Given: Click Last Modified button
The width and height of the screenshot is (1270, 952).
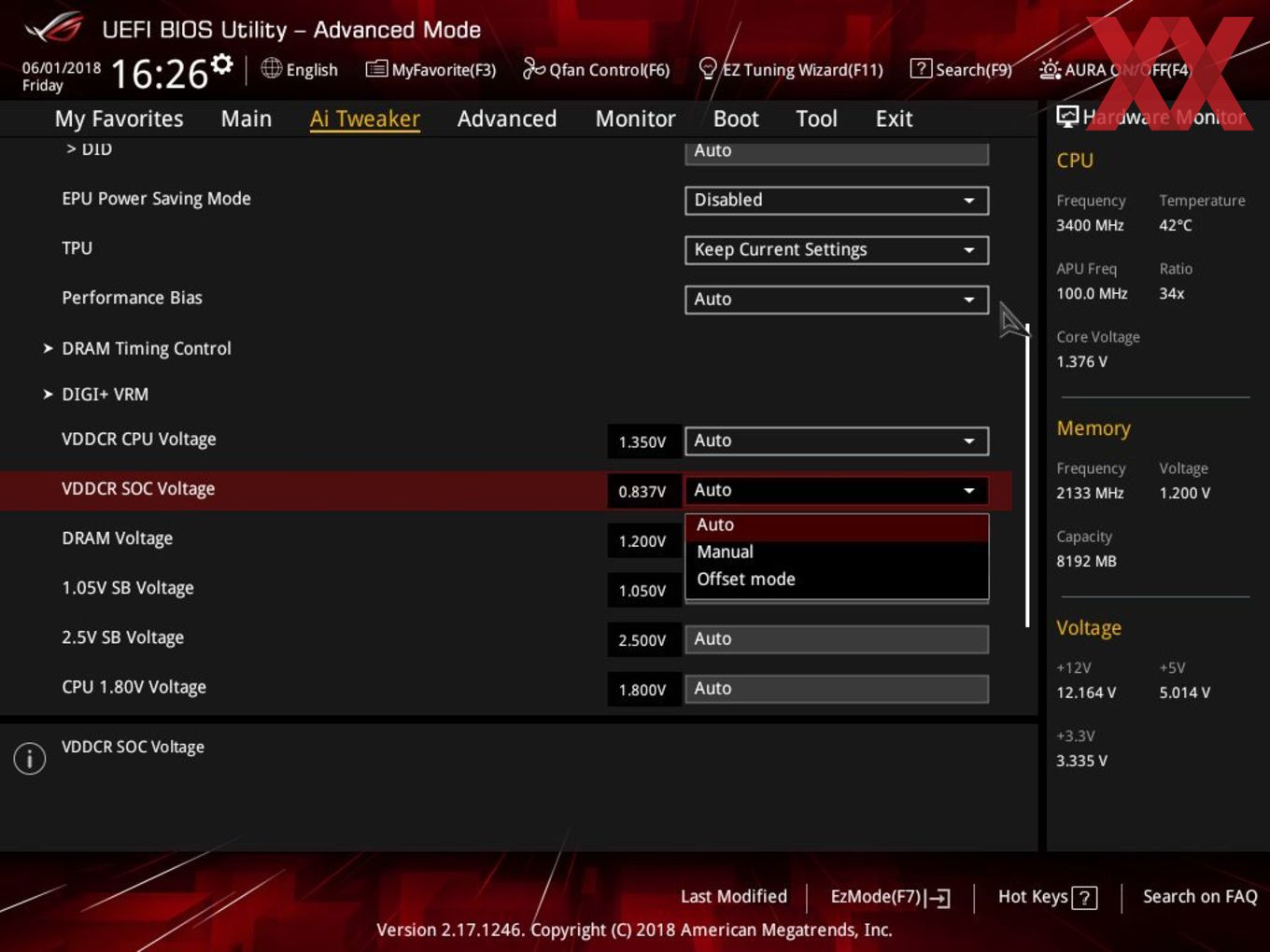Looking at the screenshot, I should [x=734, y=896].
